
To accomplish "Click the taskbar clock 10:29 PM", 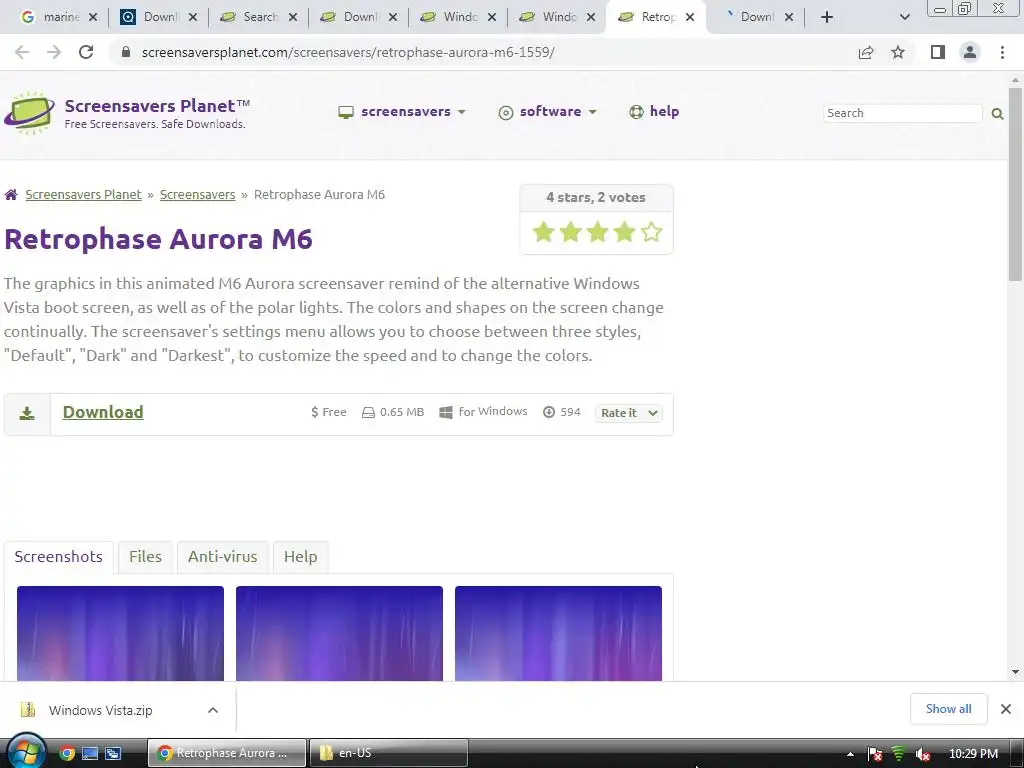I will click(973, 754).
